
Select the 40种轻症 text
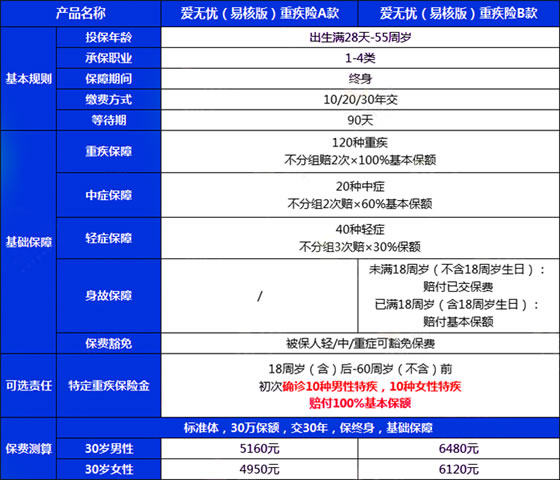360,230
